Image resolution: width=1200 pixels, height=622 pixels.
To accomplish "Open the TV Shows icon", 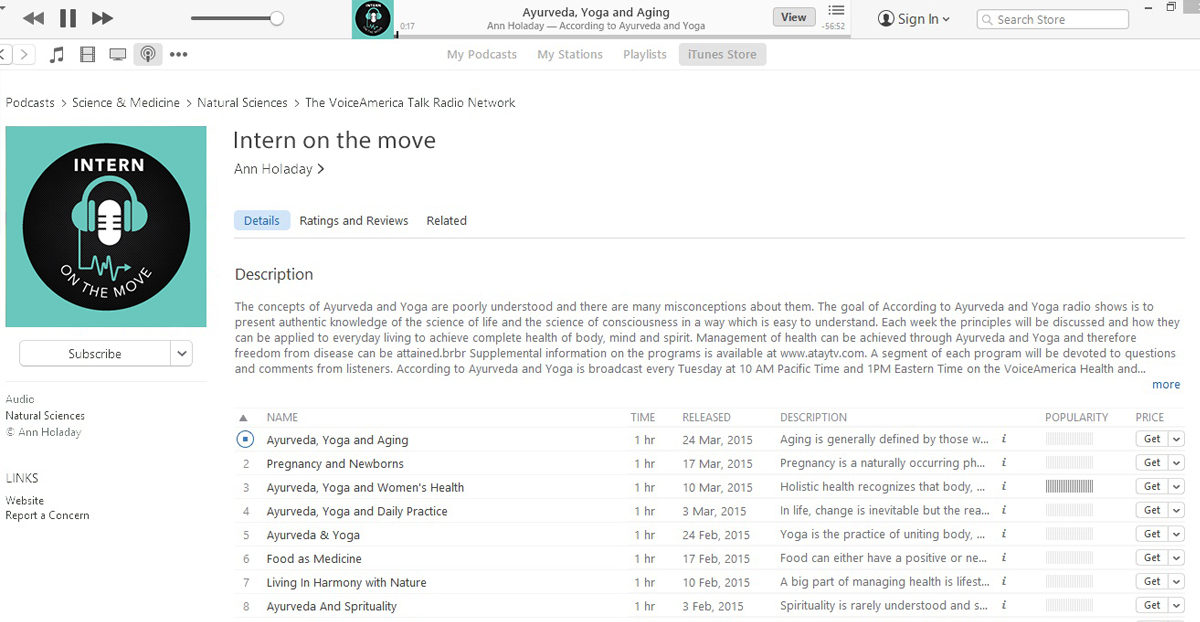I will coord(118,54).
